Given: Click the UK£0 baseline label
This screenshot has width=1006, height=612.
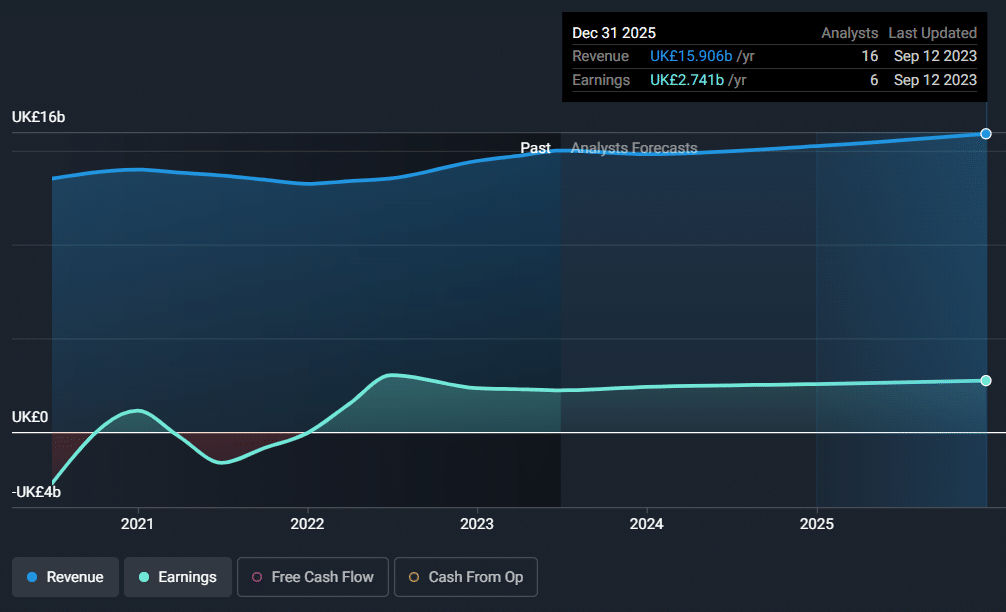Looking at the screenshot, I should (x=30, y=417).
